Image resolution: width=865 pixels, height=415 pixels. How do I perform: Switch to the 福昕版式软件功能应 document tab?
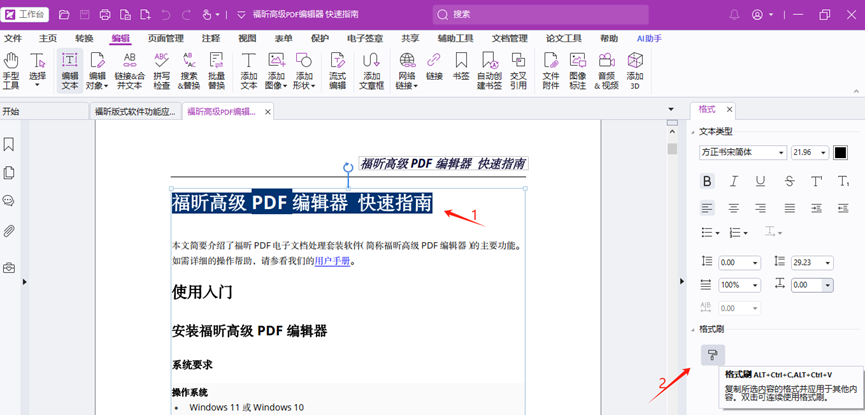[133, 112]
